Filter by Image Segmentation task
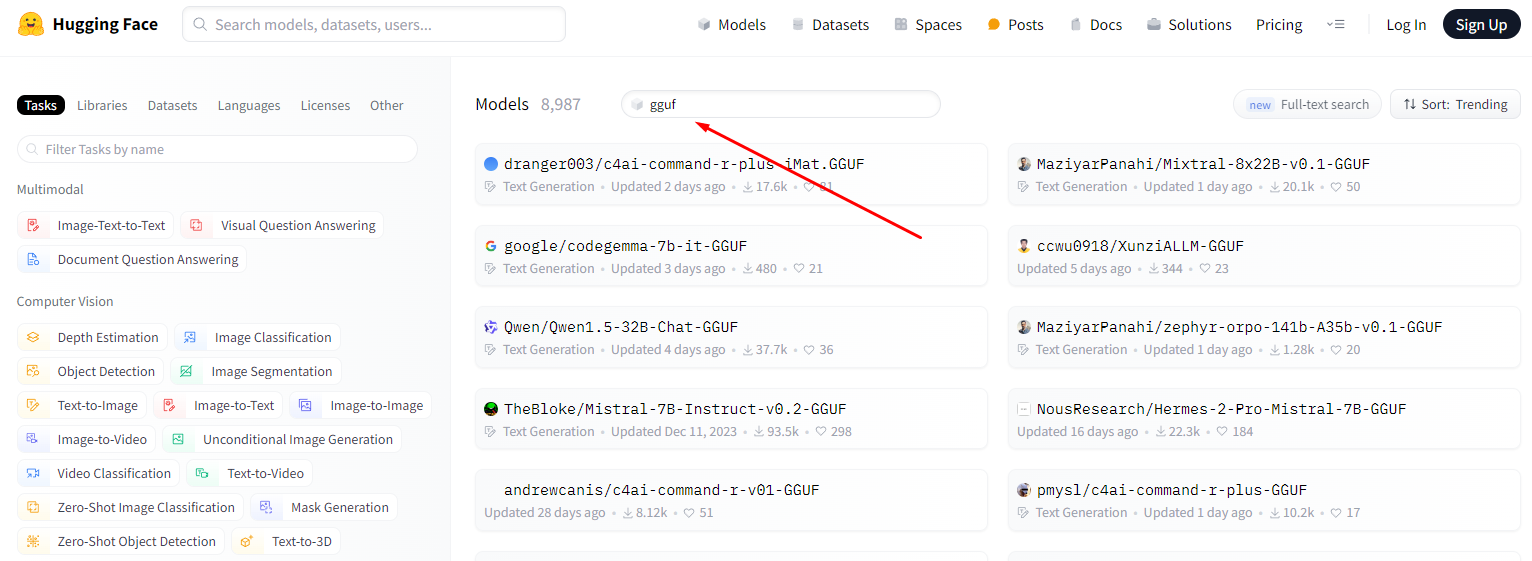The image size is (1532, 561). (256, 371)
